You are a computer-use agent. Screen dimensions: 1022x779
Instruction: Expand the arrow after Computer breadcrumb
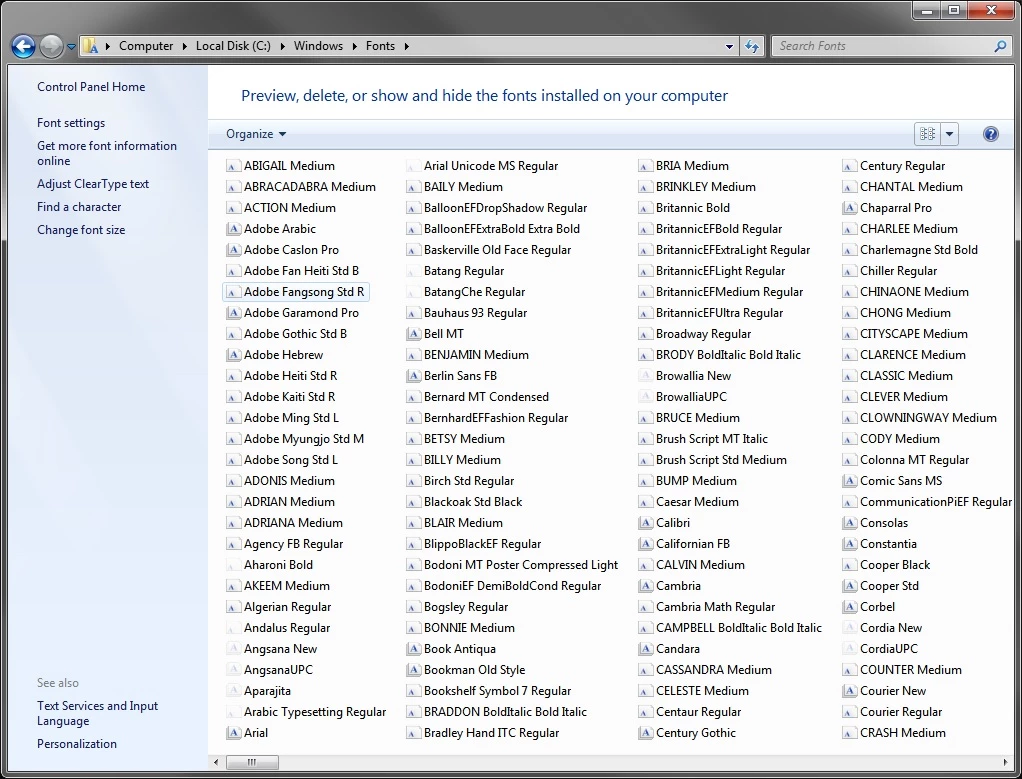click(184, 46)
